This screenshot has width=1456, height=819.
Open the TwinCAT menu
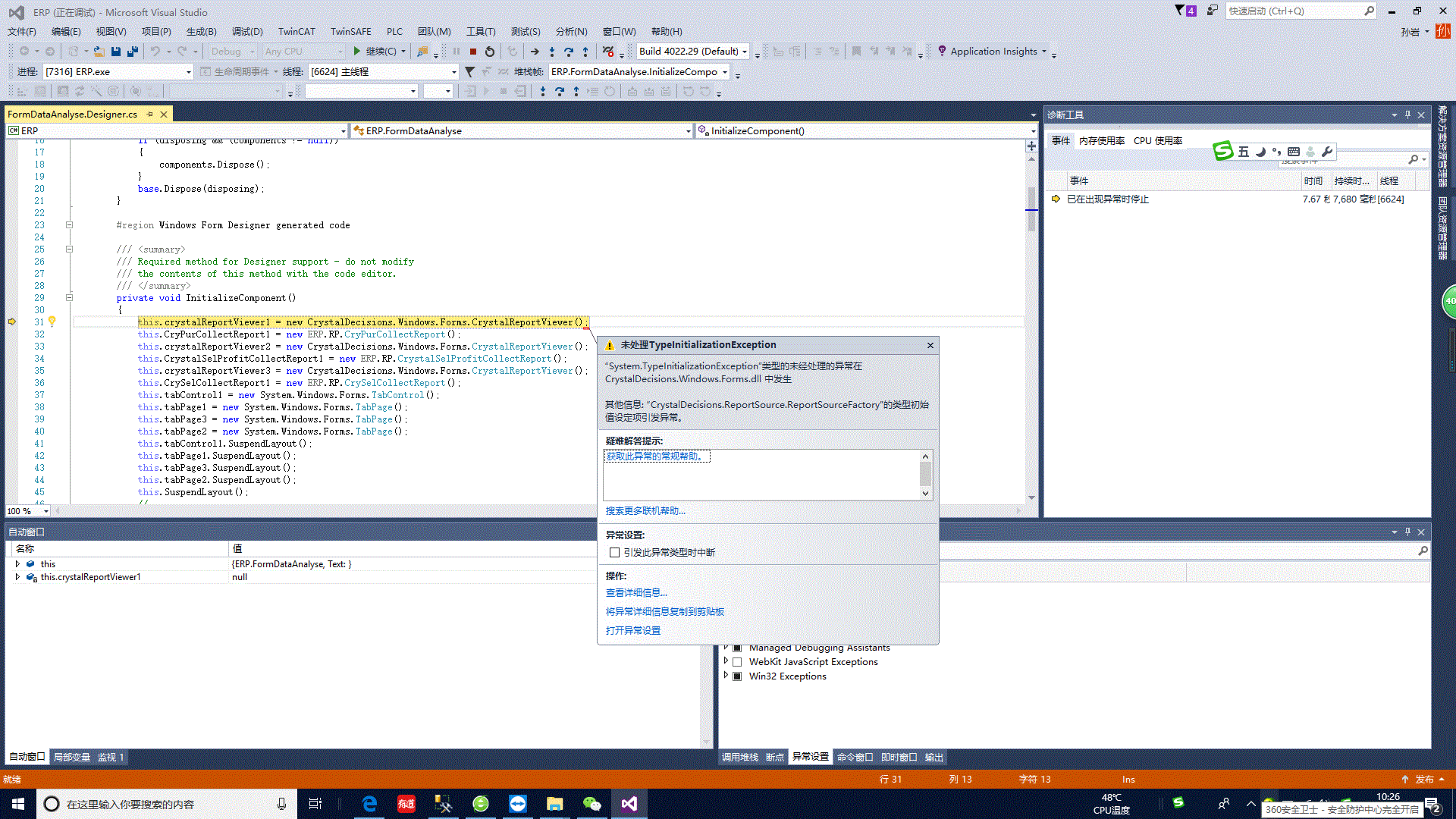click(297, 31)
